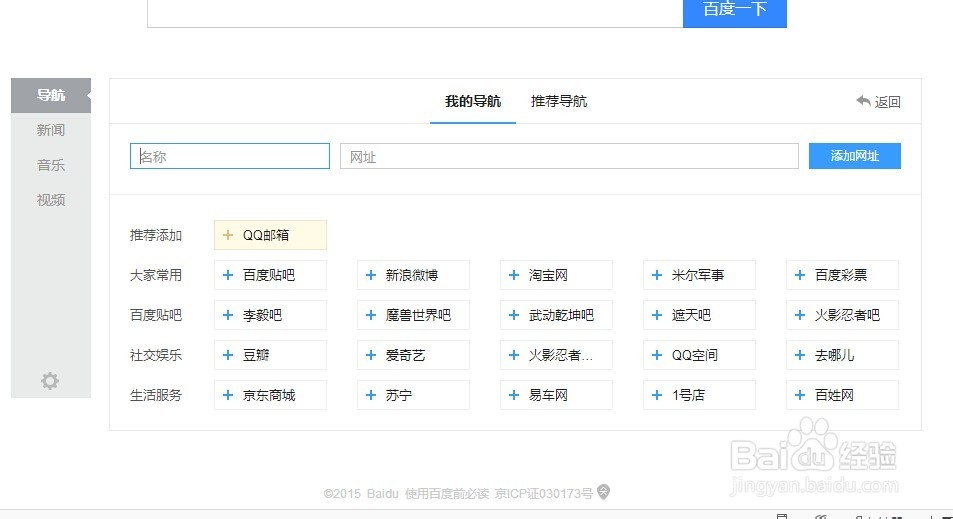Add 1号店 by its label text
Screen dimensions: 953x519
(x=688, y=396)
